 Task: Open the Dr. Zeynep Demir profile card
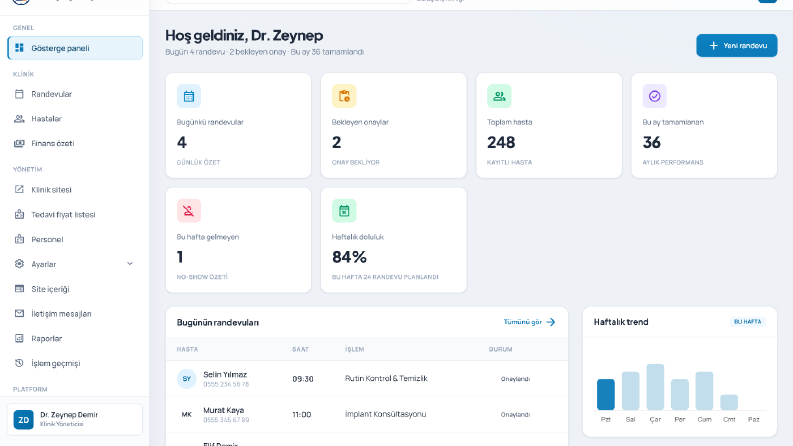tap(75, 419)
